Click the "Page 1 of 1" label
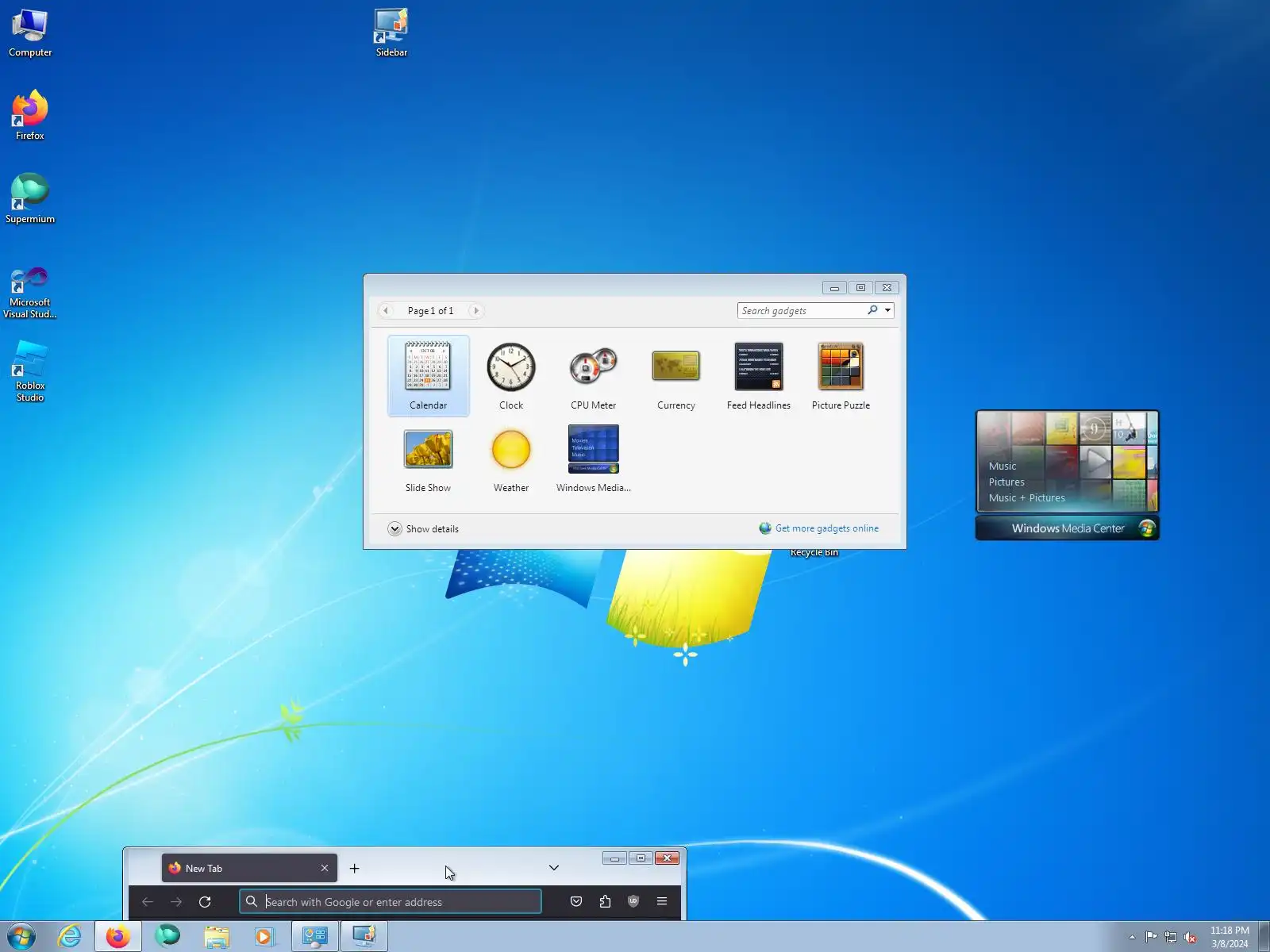Viewport: 1270px width, 952px height. (430, 311)
